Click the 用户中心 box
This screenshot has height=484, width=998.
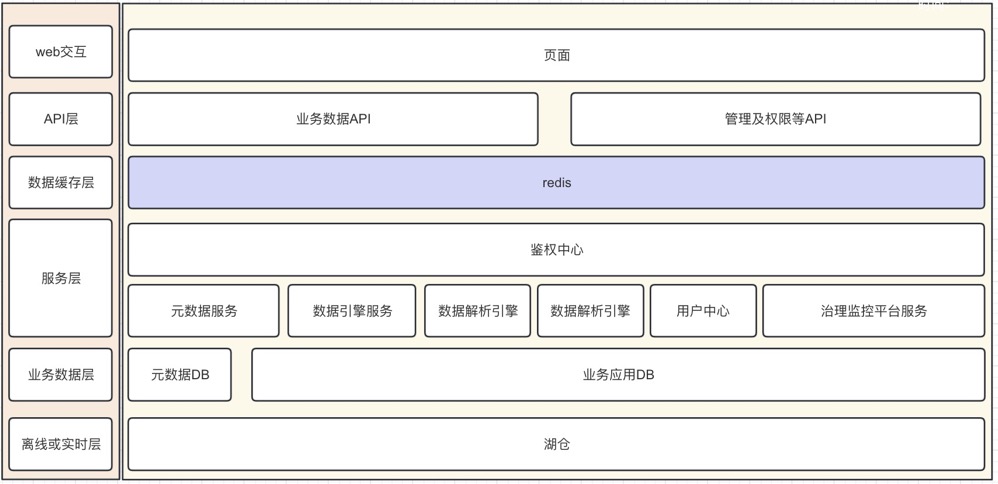click(702, 311)
